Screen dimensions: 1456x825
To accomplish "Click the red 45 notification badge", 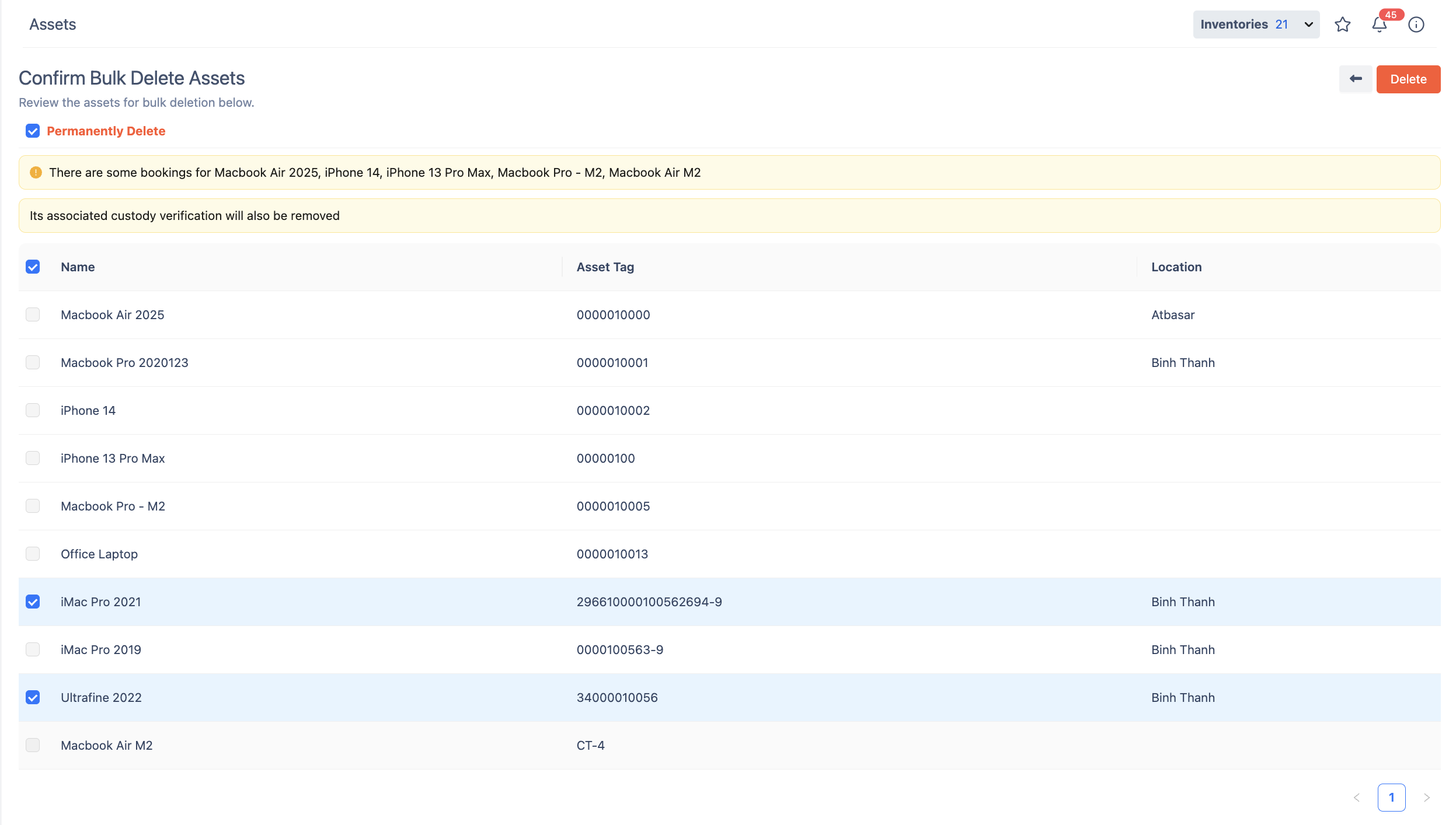I will click(1391, 15).
